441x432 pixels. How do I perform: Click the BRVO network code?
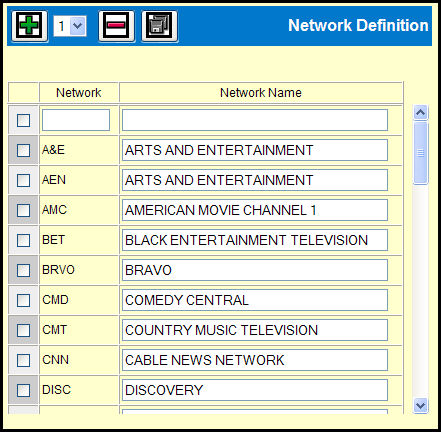[58, 270]
